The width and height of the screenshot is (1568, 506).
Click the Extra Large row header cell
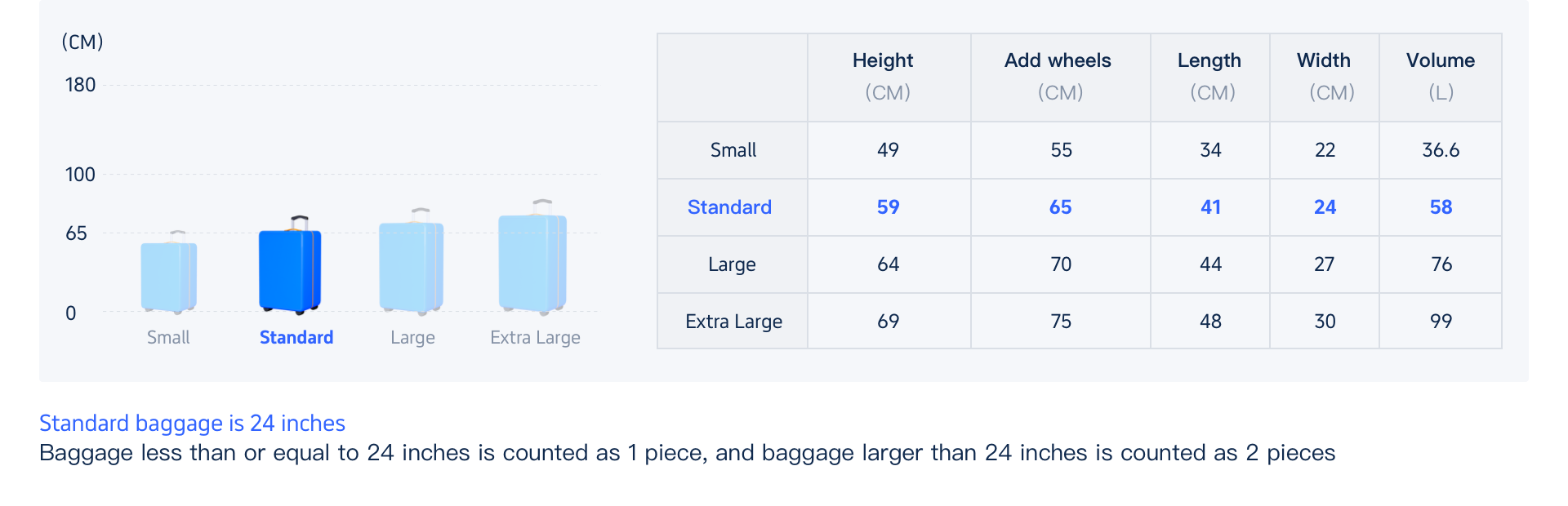coord(733,322)
